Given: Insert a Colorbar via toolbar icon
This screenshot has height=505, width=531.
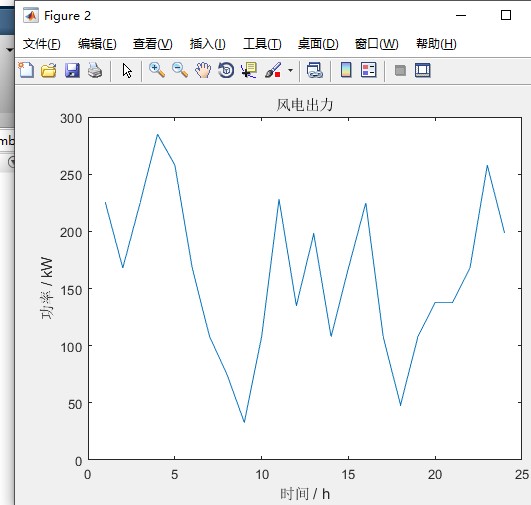Looking at the screenshot, I should click(x=346, y=70).
